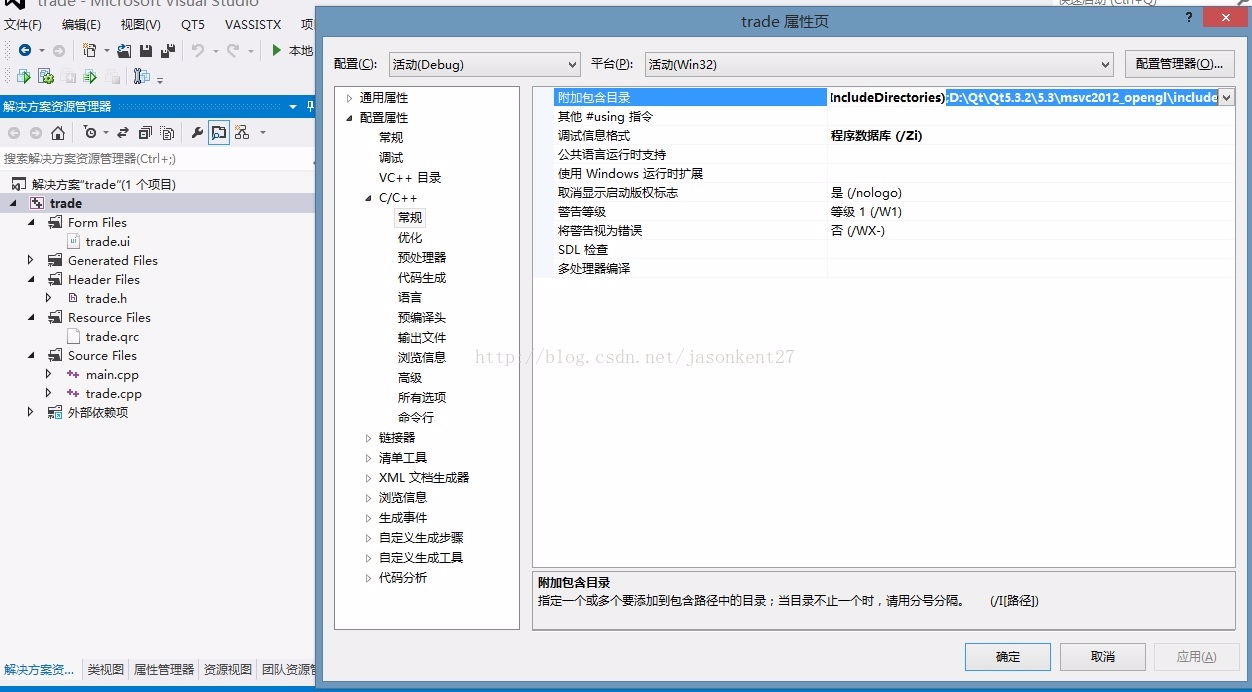Click the 确定 button
This screenshot has width=1252, height=692.
coord(1007,657)
